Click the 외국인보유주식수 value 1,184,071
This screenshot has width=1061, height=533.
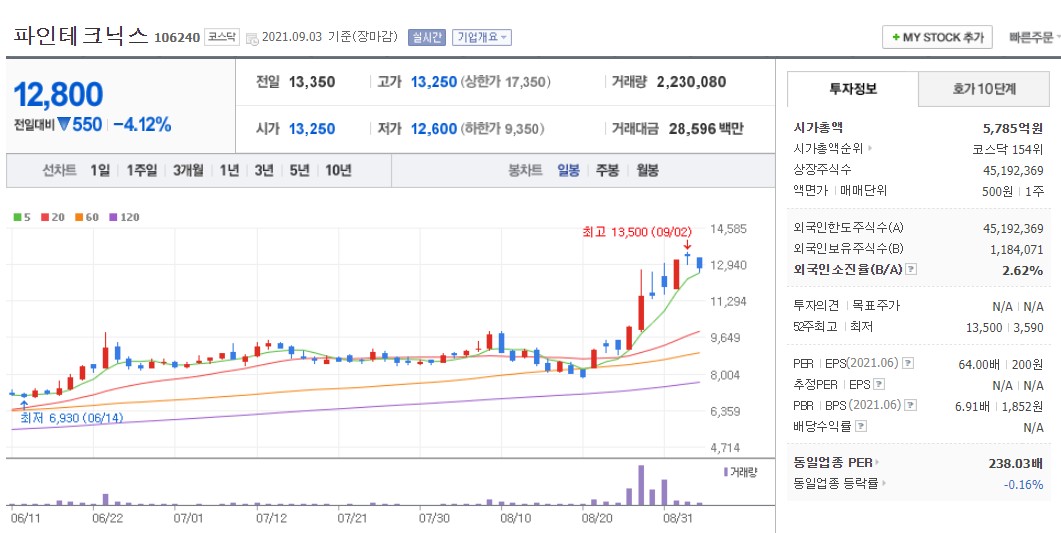coord(1016,250)
